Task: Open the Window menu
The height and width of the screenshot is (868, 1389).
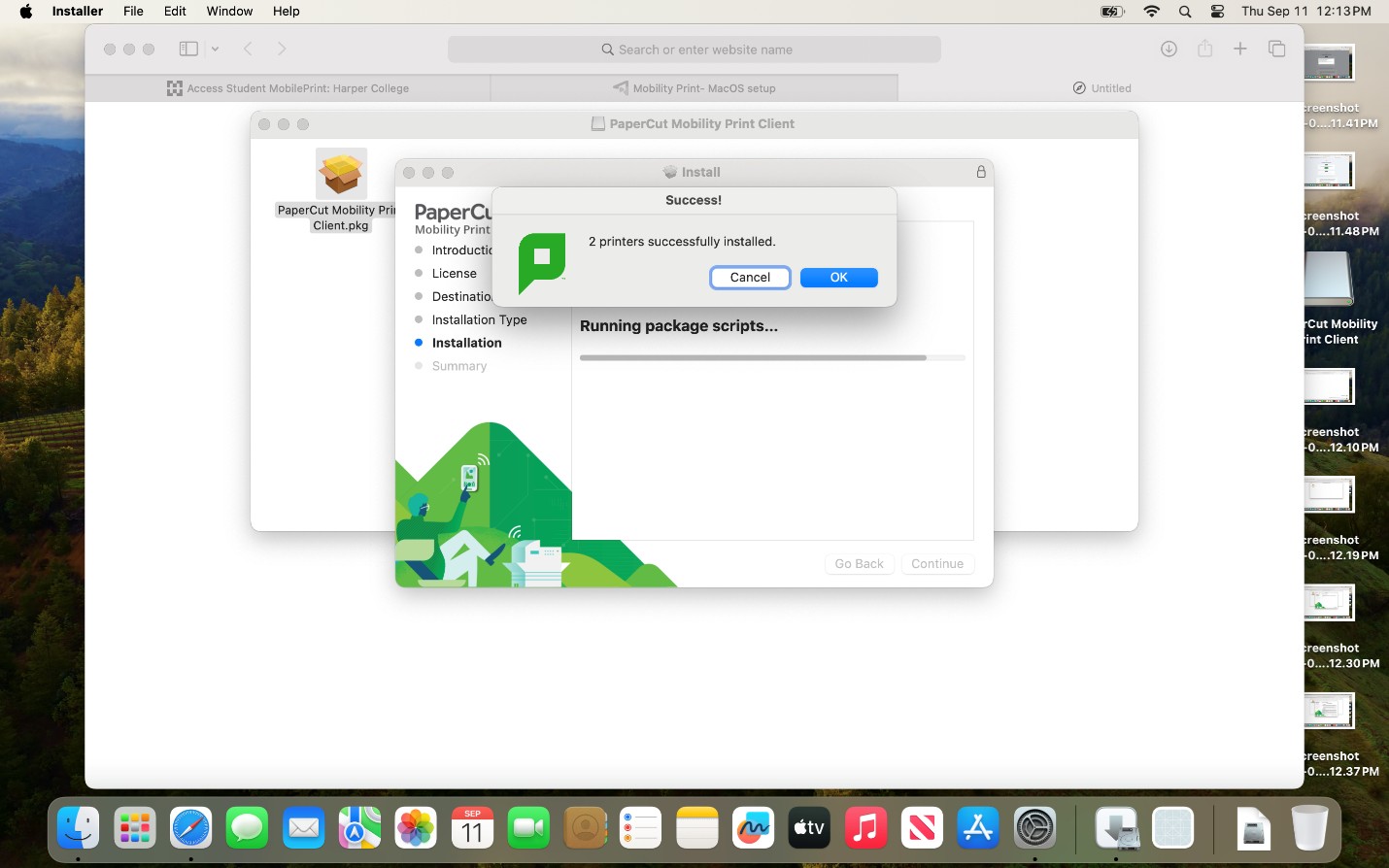Action: pyautogui.click(x=229, y=12)
